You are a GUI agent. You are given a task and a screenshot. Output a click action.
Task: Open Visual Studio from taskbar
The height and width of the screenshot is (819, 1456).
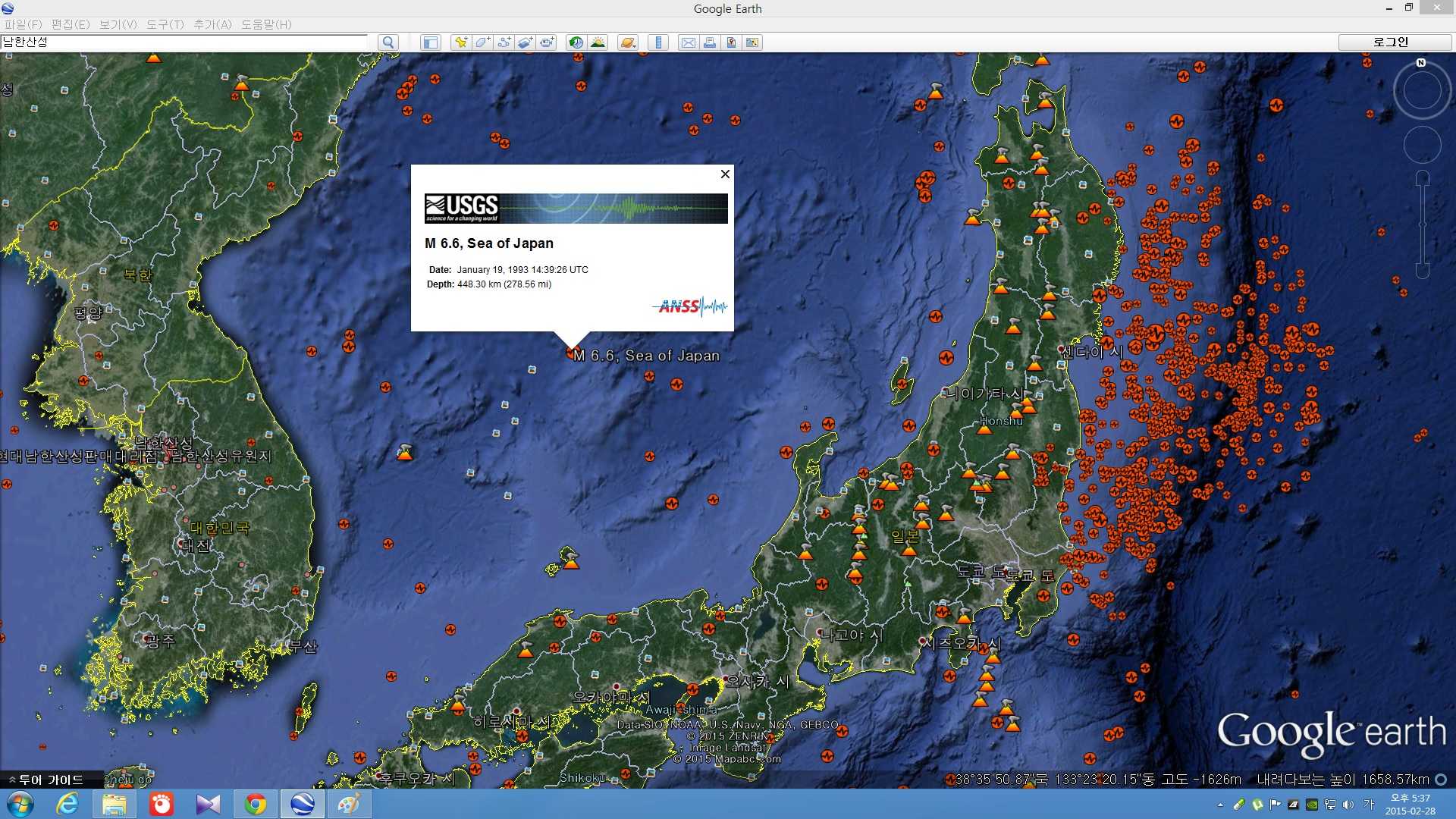[x=208, y=804]
